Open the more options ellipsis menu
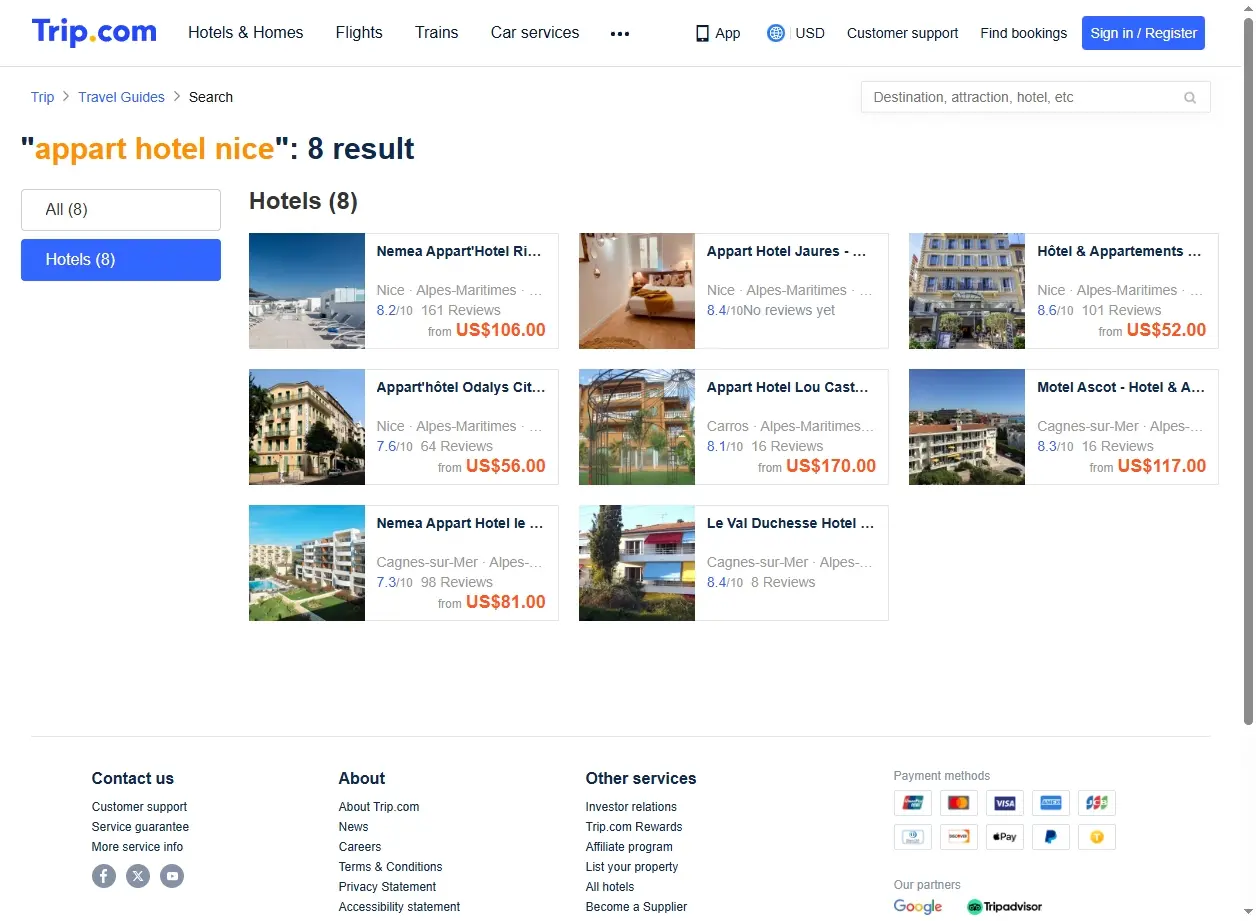This screenshot has height=921, width=1256. [620, 33]
